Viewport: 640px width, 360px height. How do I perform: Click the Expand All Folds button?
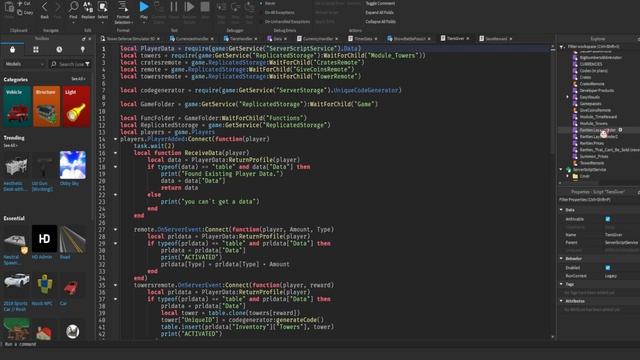pos(379,13)
